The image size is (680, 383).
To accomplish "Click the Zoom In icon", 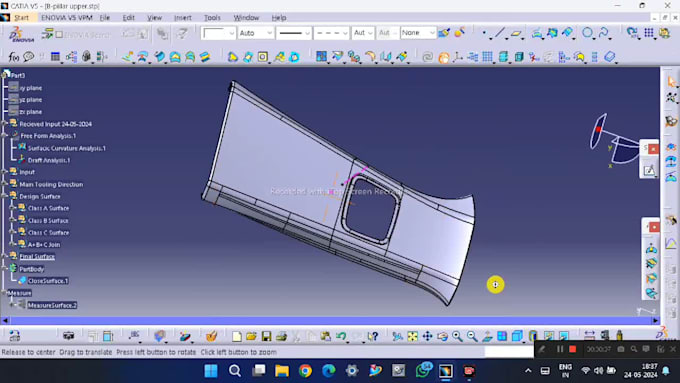I will pos(457,336).
